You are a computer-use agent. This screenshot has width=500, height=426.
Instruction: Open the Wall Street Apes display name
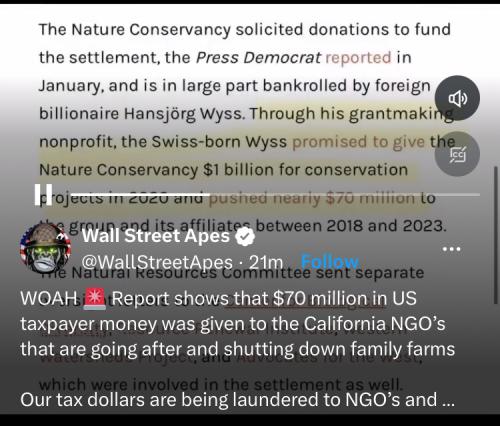[156, 236]
